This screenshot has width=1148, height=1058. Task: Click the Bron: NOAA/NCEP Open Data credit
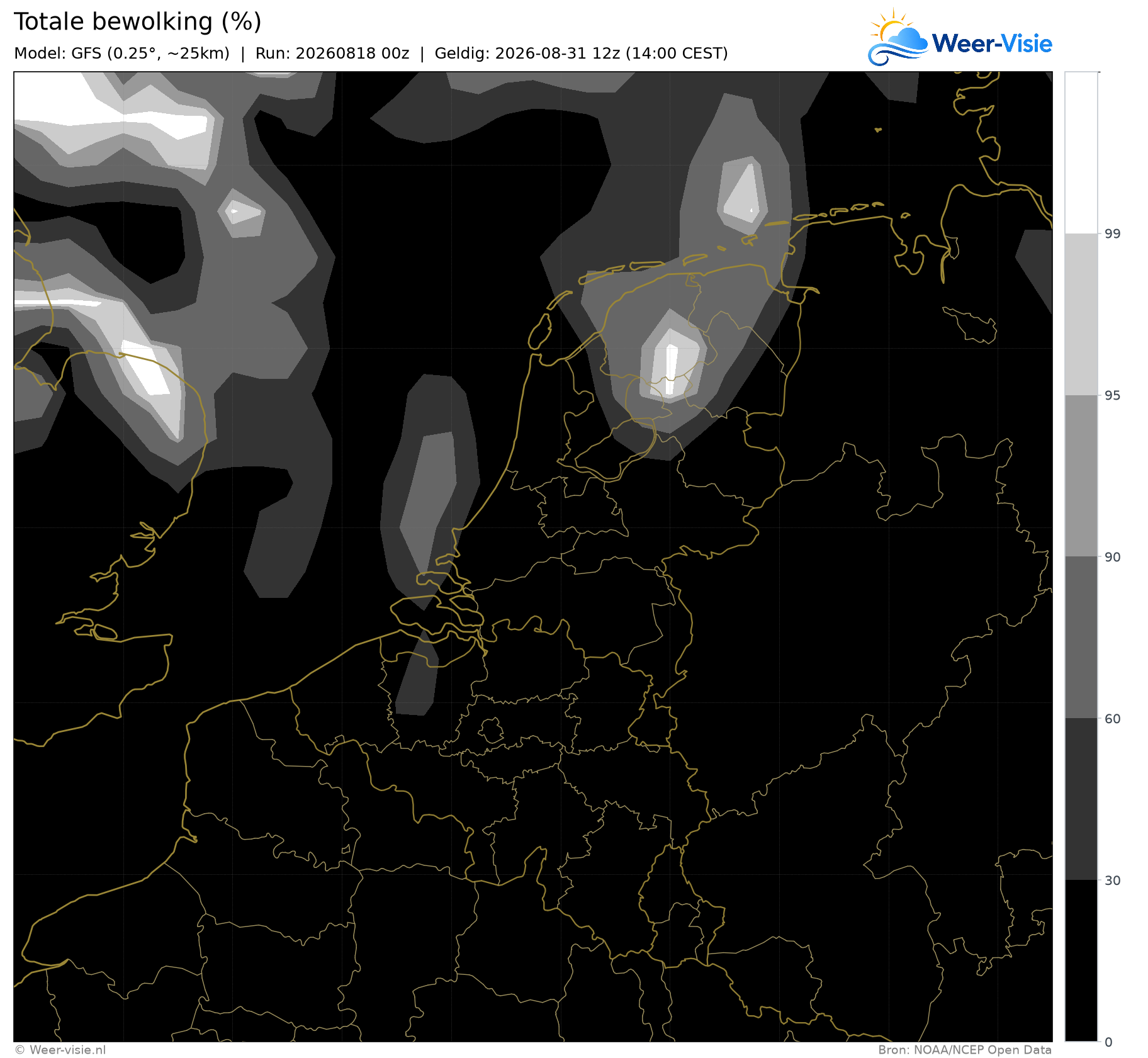[965, 1050]
